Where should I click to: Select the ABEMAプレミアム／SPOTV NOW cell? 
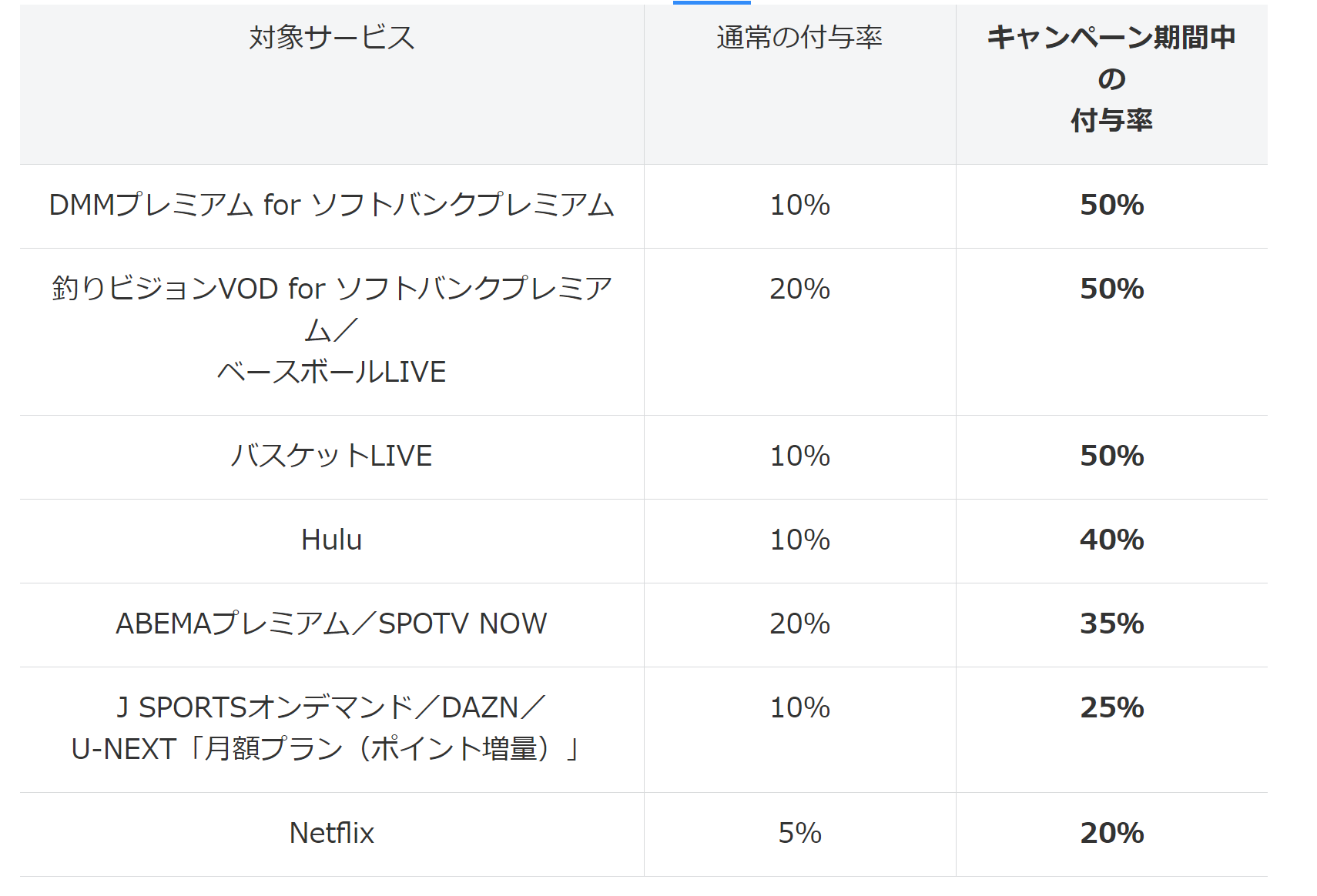(331, 624)
